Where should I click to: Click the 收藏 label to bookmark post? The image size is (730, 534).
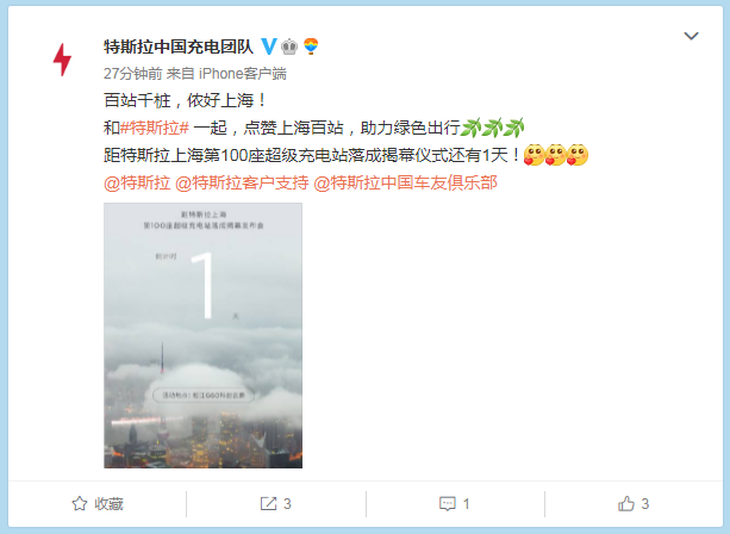[109, 504]
